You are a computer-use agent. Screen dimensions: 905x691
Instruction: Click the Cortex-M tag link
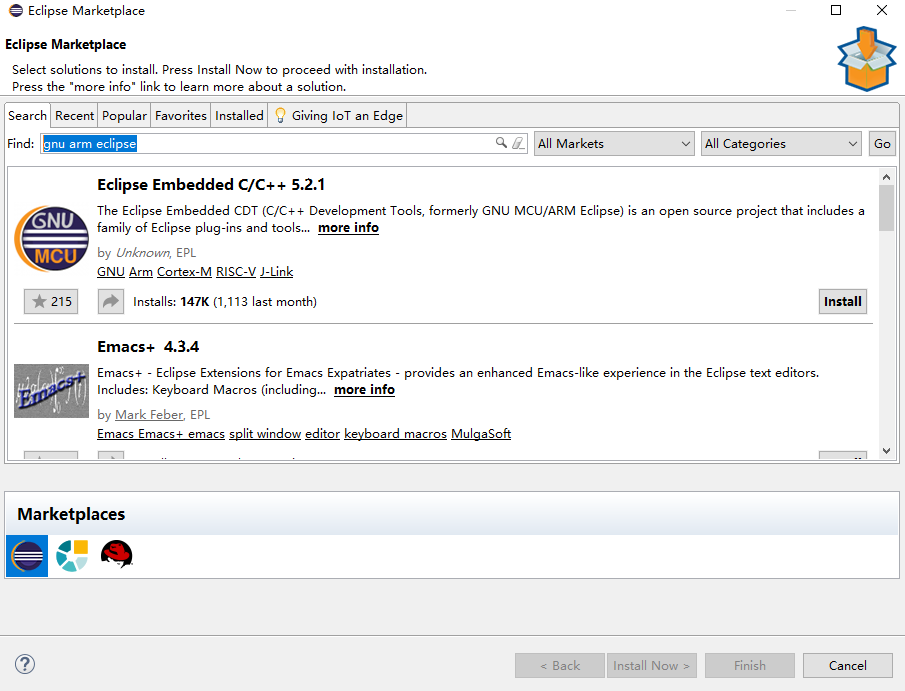[x=184, y=272]
